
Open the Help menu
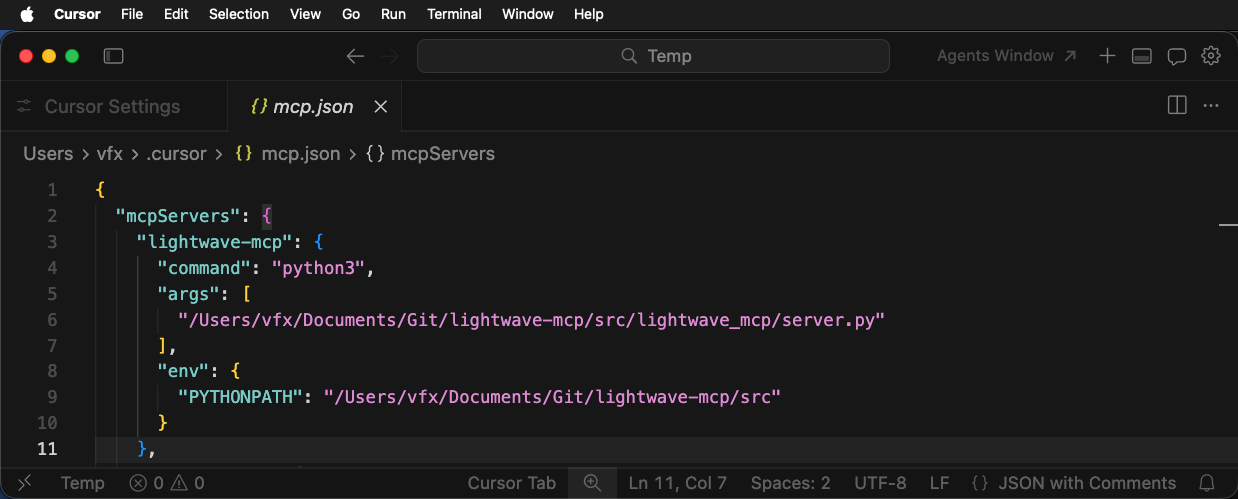[589, 14]
